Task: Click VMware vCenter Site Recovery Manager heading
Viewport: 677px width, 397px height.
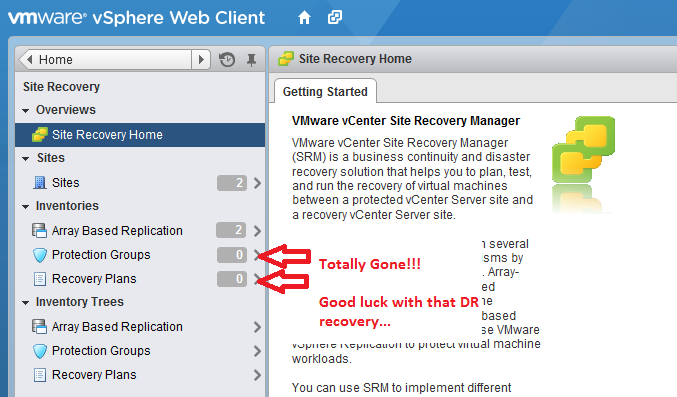Action: (406, 121)
